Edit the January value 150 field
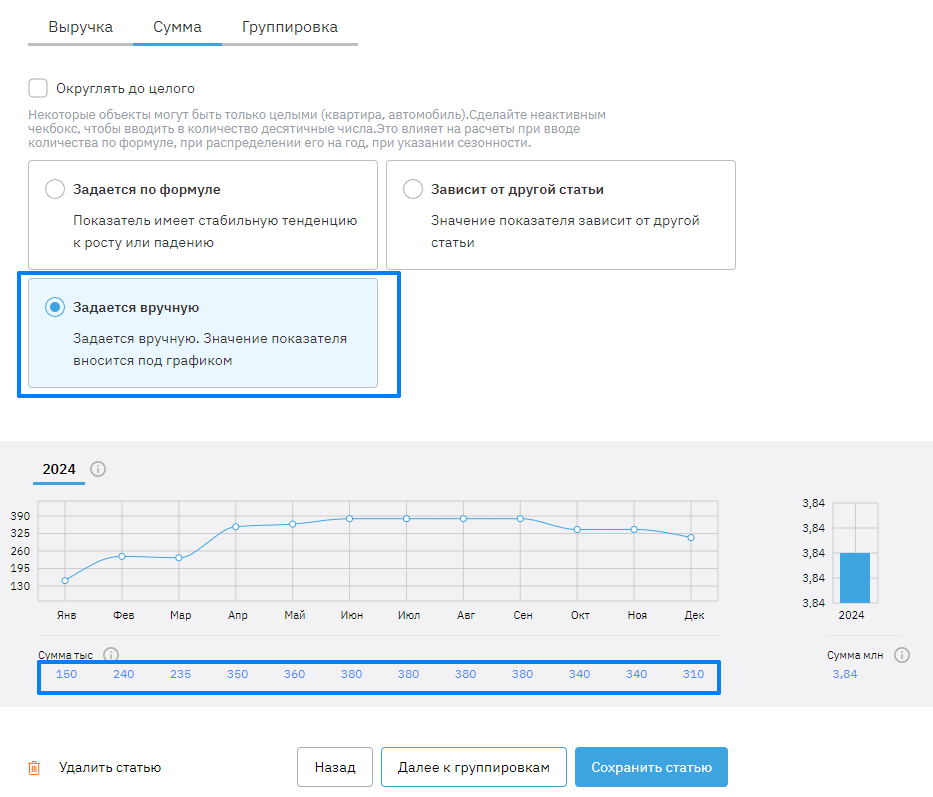Screen dimensions: 933x797 66,674
